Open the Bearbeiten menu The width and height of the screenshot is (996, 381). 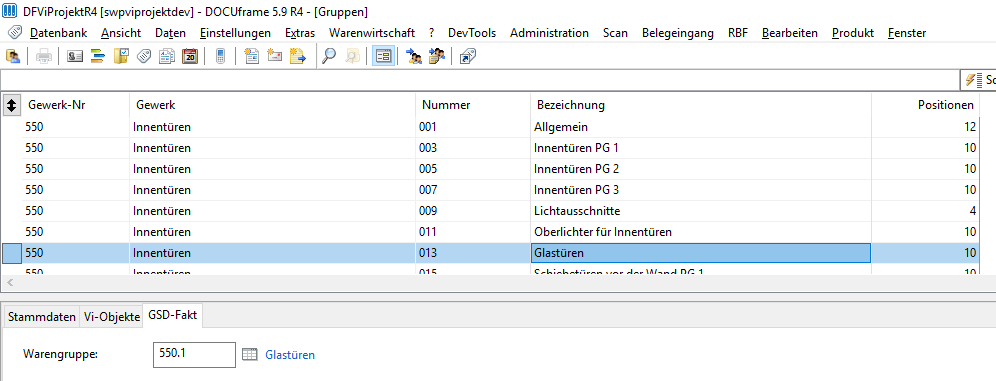click(x=790, y=33)
